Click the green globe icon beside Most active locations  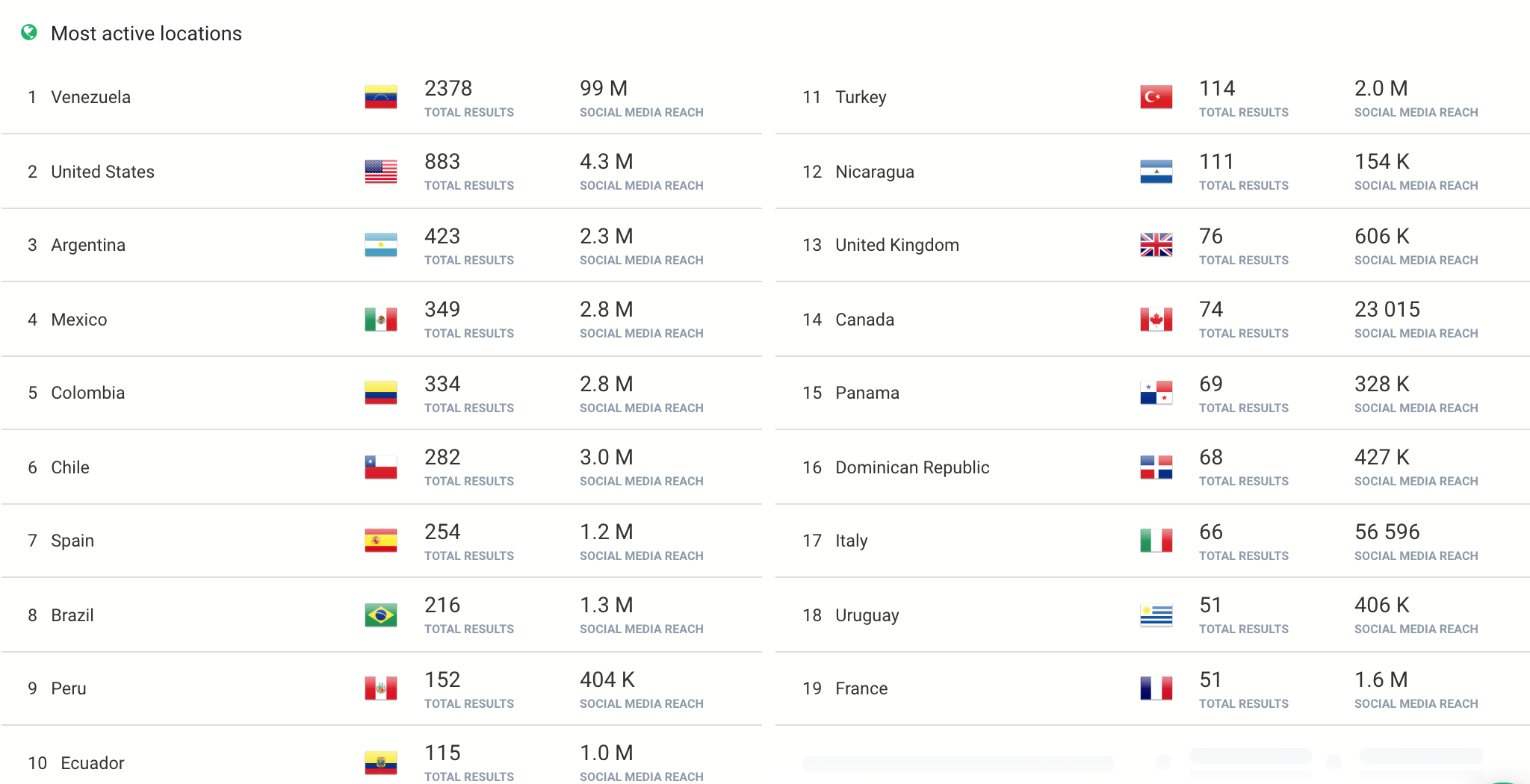[x=29, y=32]
